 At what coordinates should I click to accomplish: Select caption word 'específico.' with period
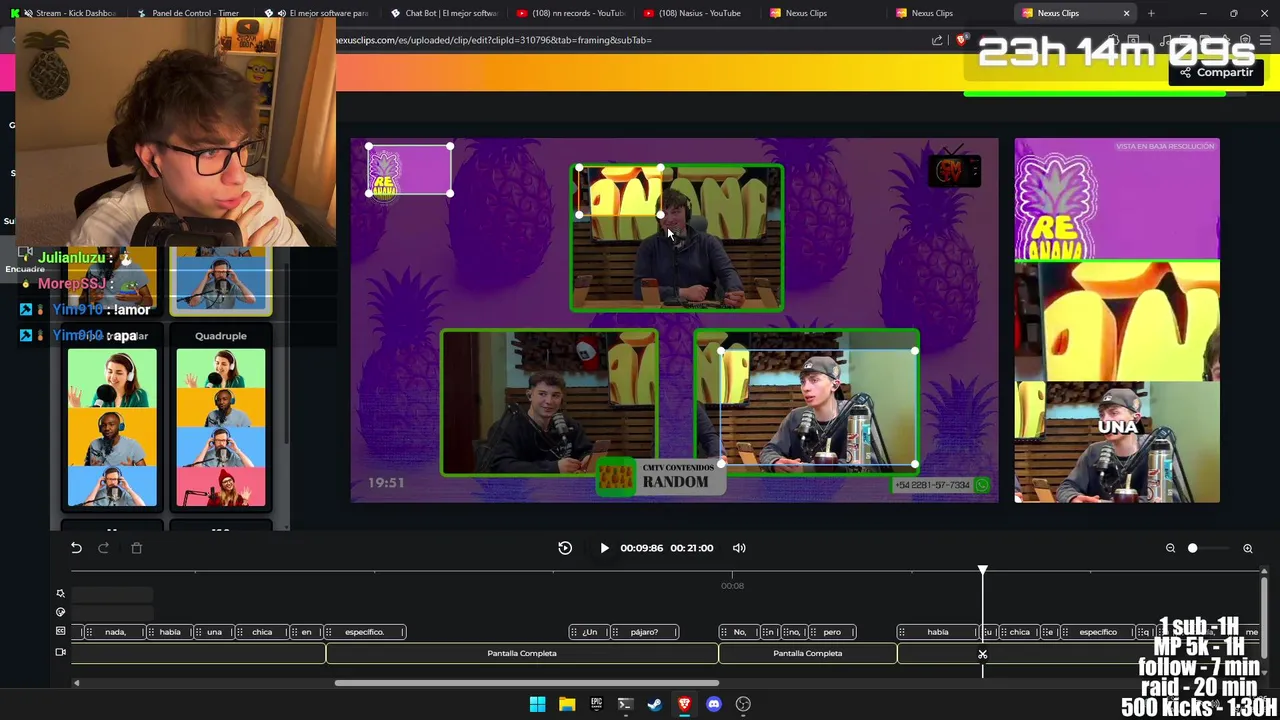tap(364, 632)
